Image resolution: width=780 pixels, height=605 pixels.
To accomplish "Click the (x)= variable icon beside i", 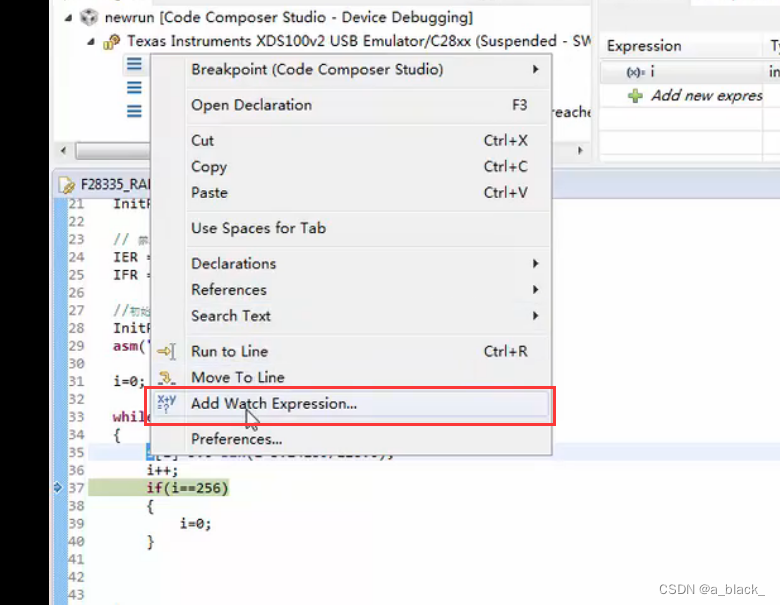I will point(635,72).
